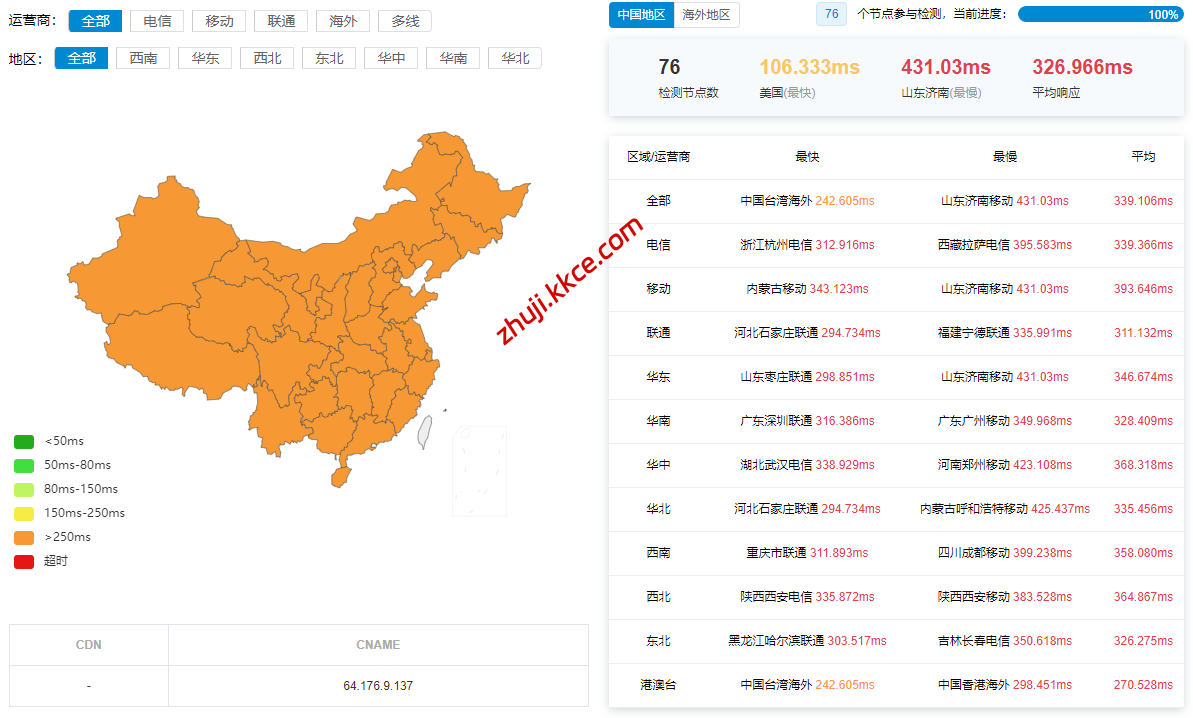
Task: Pick the 华北 region filter
Action: (x=515, y=58)
